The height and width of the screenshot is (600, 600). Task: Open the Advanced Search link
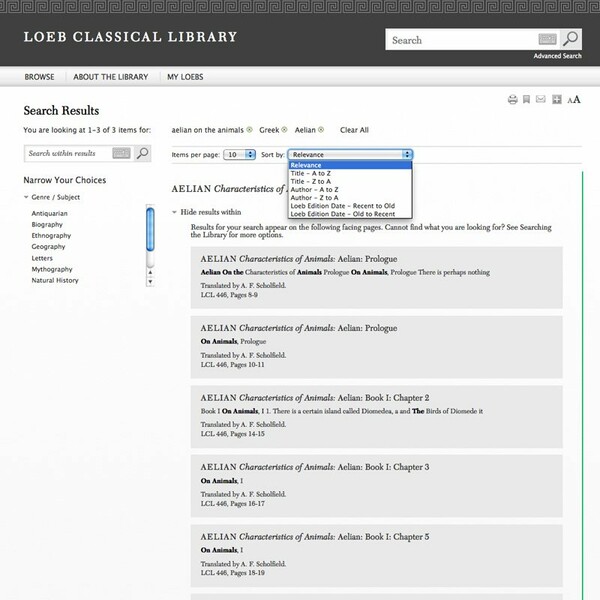pyautogui.click(x=558, y=56)
